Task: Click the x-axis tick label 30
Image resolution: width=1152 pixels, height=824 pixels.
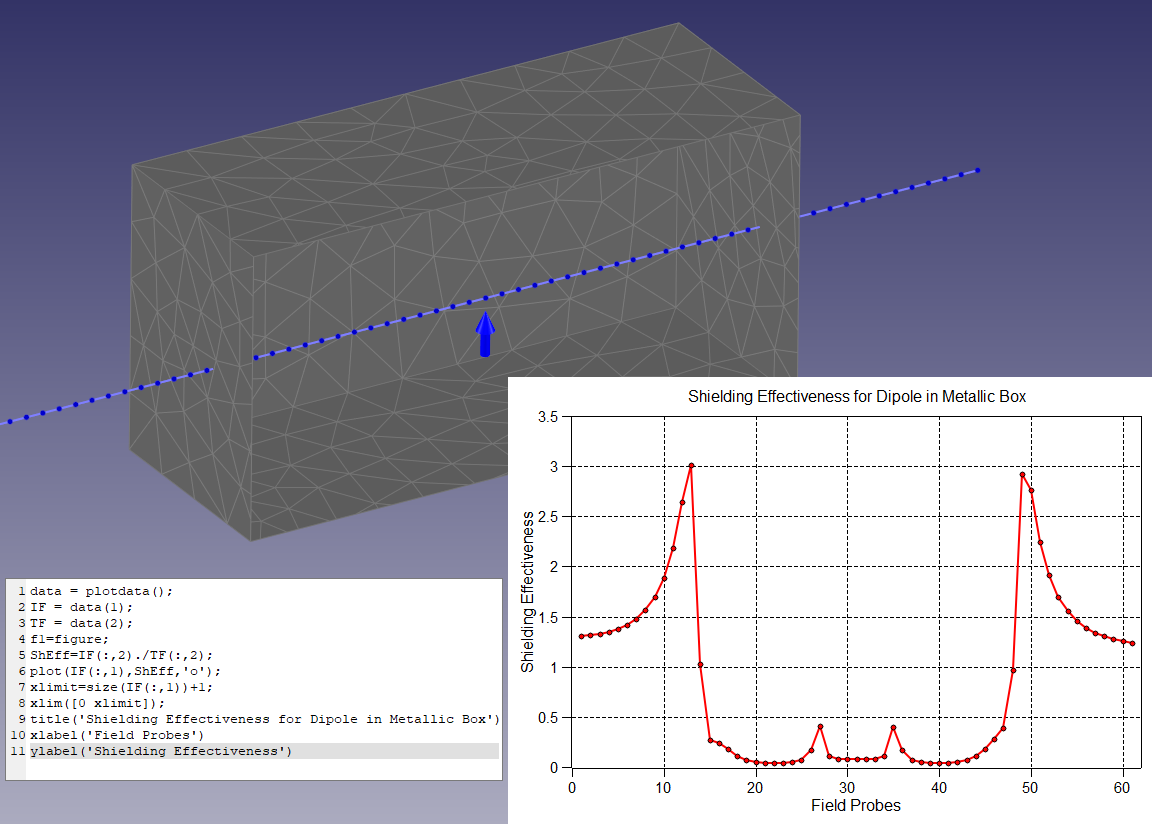Action: (x=847, y=786)
